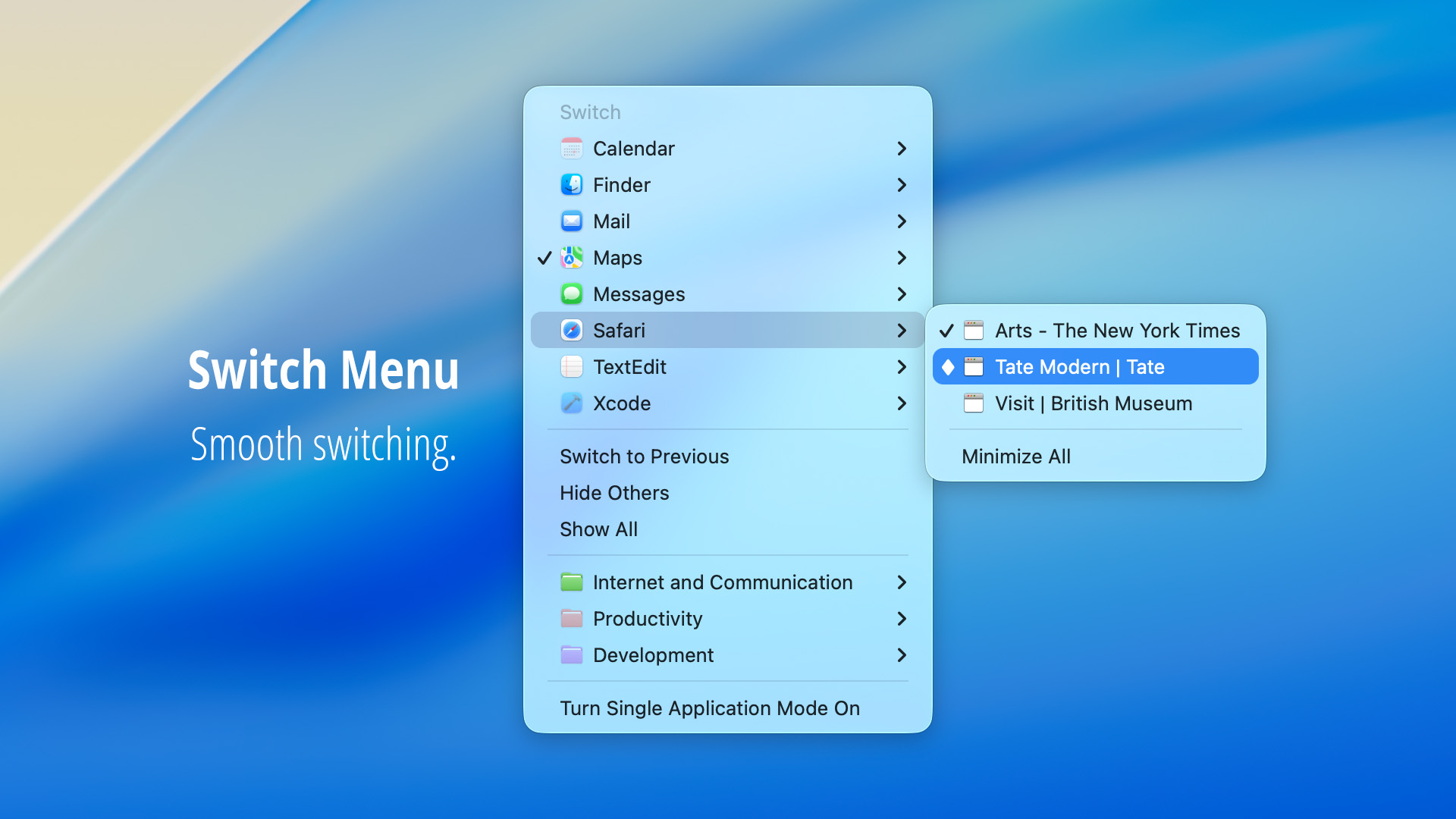Select the Xcode label in Switch menu
The width and height of the screenshot is (1456, 819).
pyautogui.click(x=622, y=403)
